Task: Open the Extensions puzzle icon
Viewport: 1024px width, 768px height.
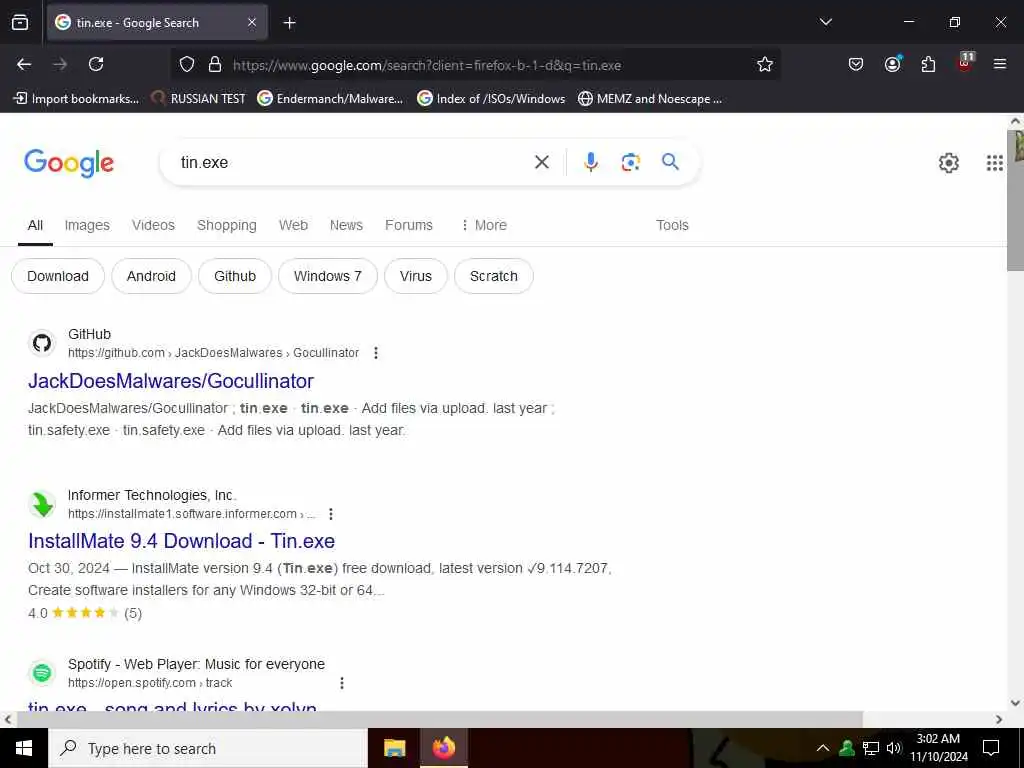Action: point(928,64)
